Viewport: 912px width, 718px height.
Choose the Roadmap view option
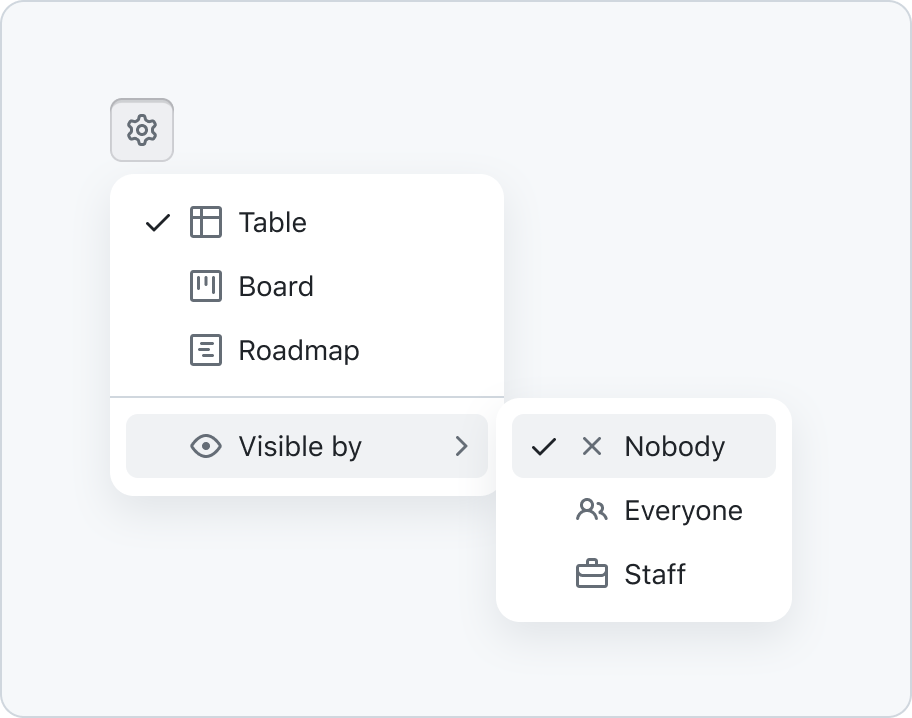[307, 350]
